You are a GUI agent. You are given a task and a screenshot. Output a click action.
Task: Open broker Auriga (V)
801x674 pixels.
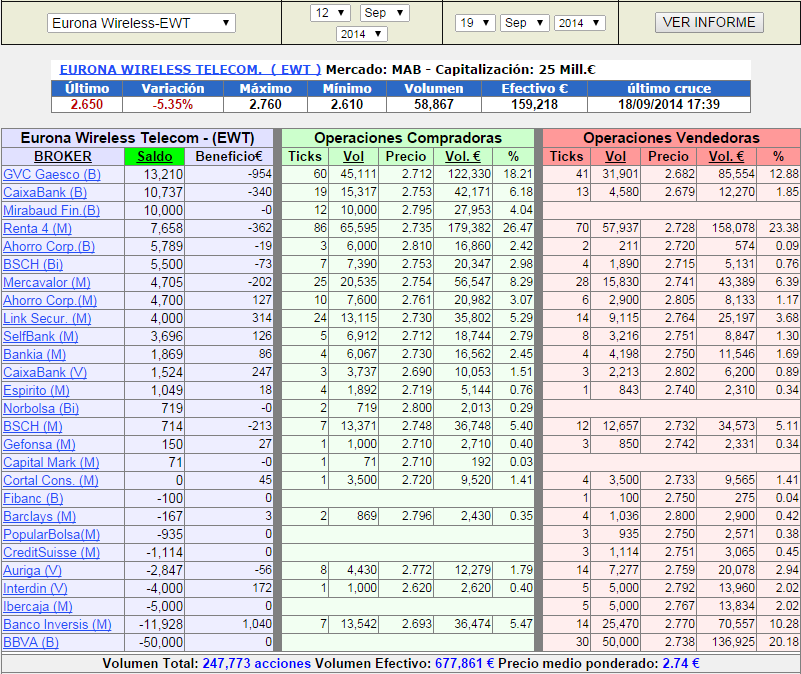point(32,570)
